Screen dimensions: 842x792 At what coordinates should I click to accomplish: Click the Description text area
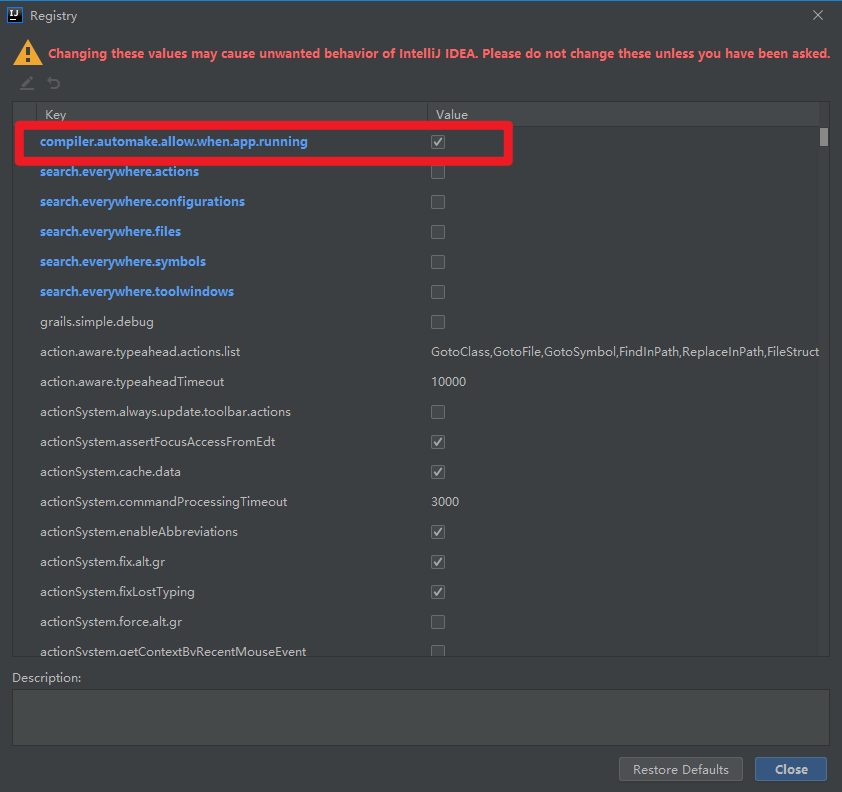(x=420, y=717)
